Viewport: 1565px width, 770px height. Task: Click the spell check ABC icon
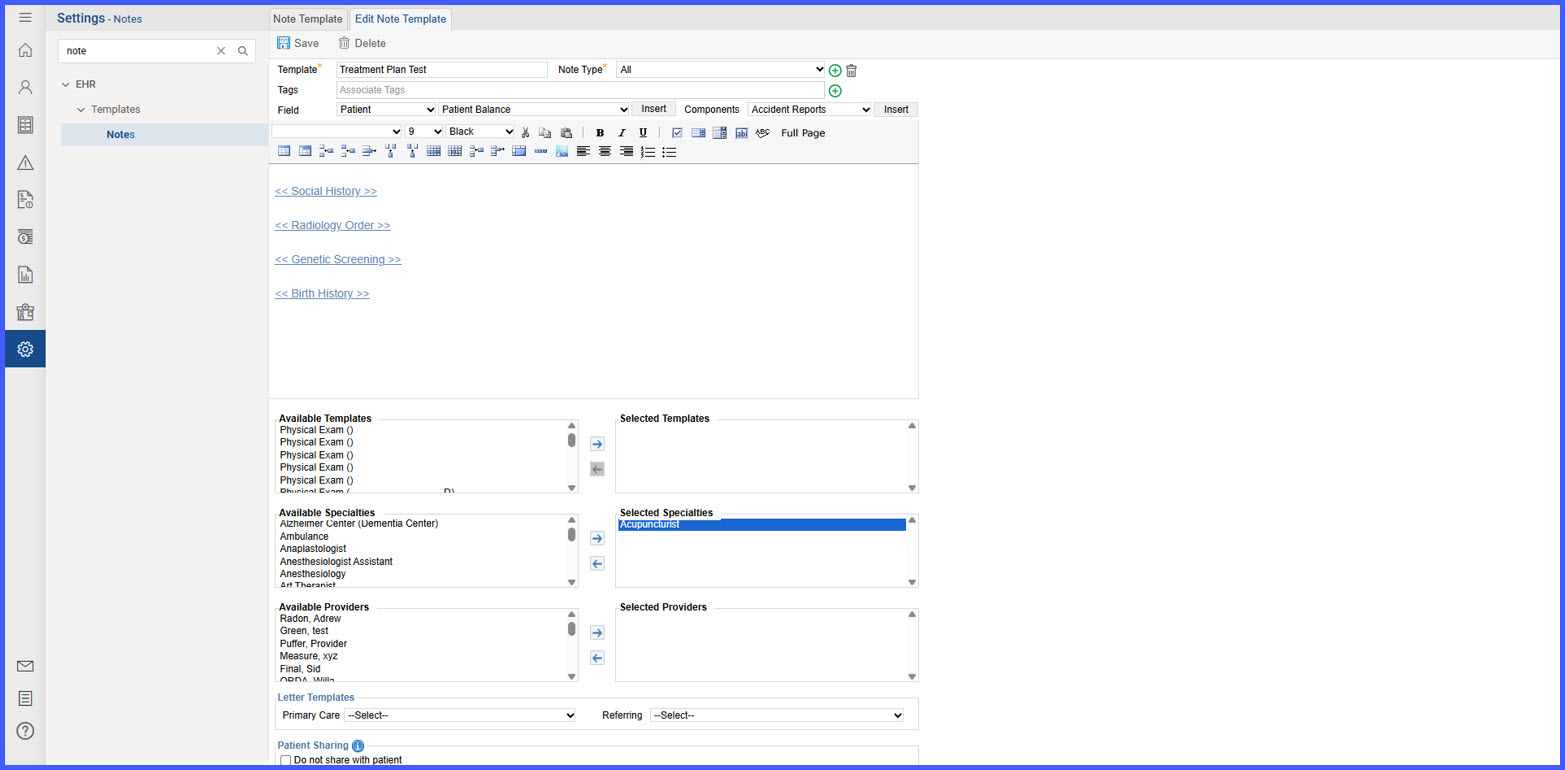(763, 132)
